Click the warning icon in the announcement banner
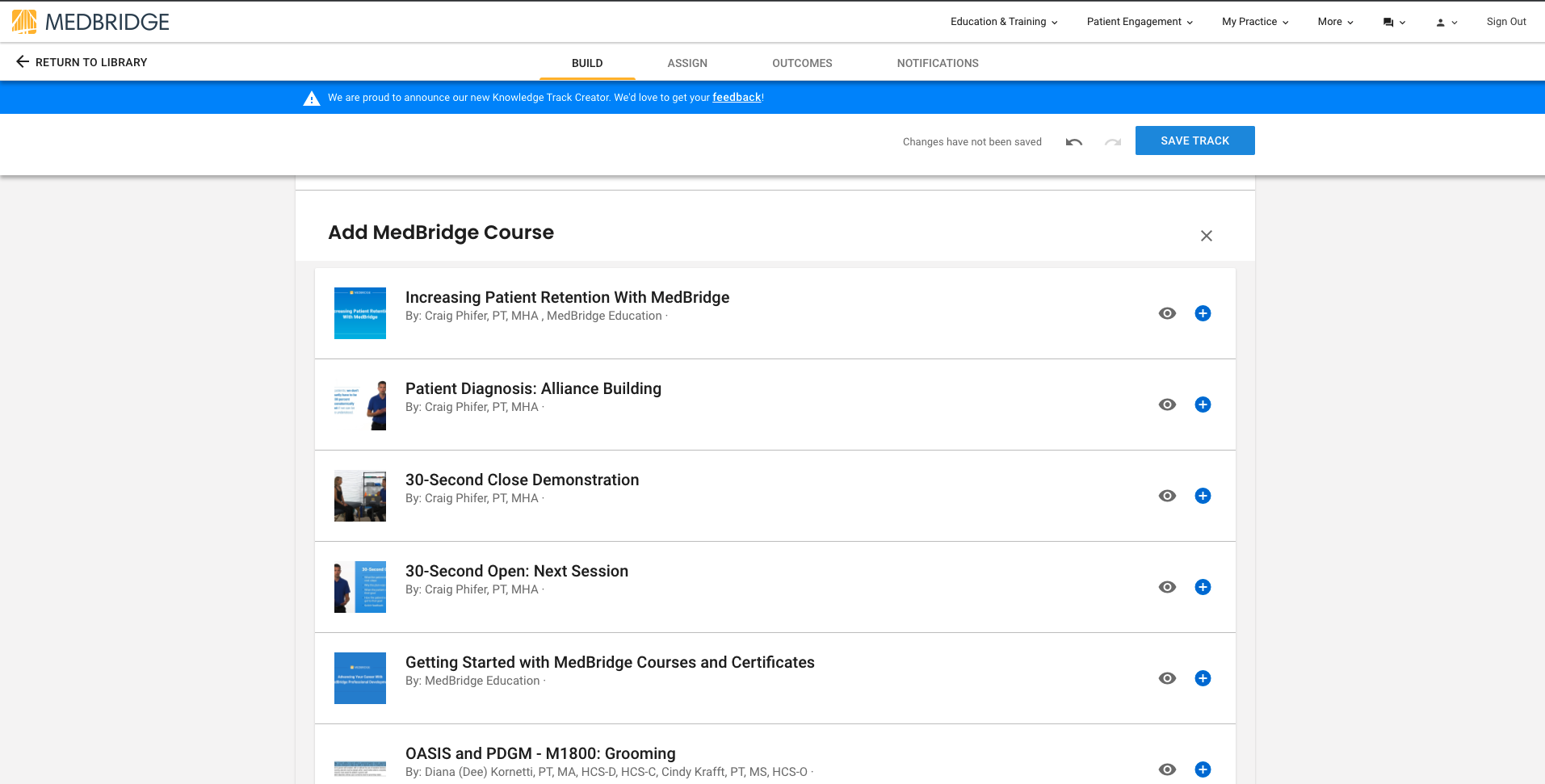 pyautogui.click(x=312, y=98)
